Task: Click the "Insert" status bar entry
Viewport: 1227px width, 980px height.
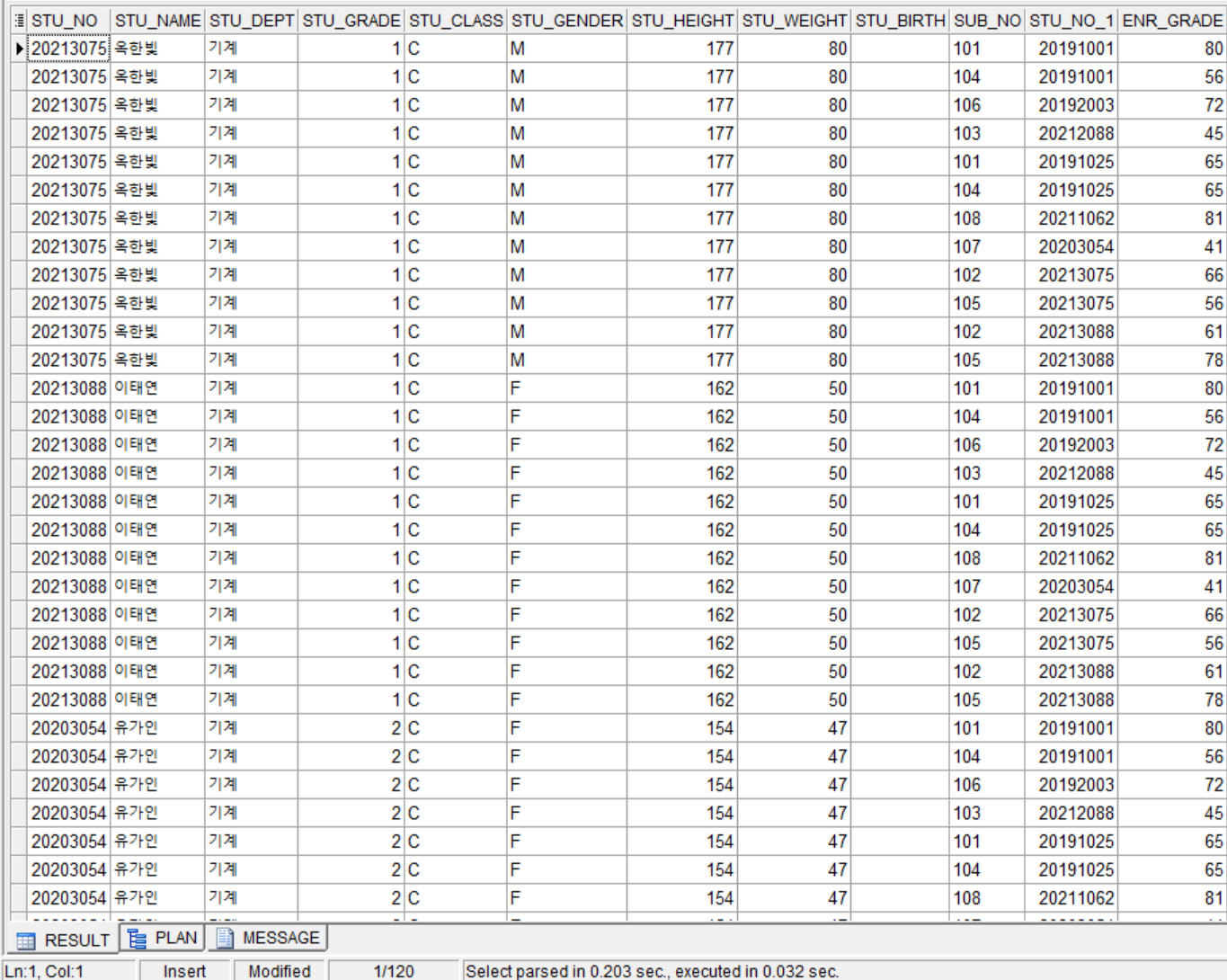Action: [184, 971]
